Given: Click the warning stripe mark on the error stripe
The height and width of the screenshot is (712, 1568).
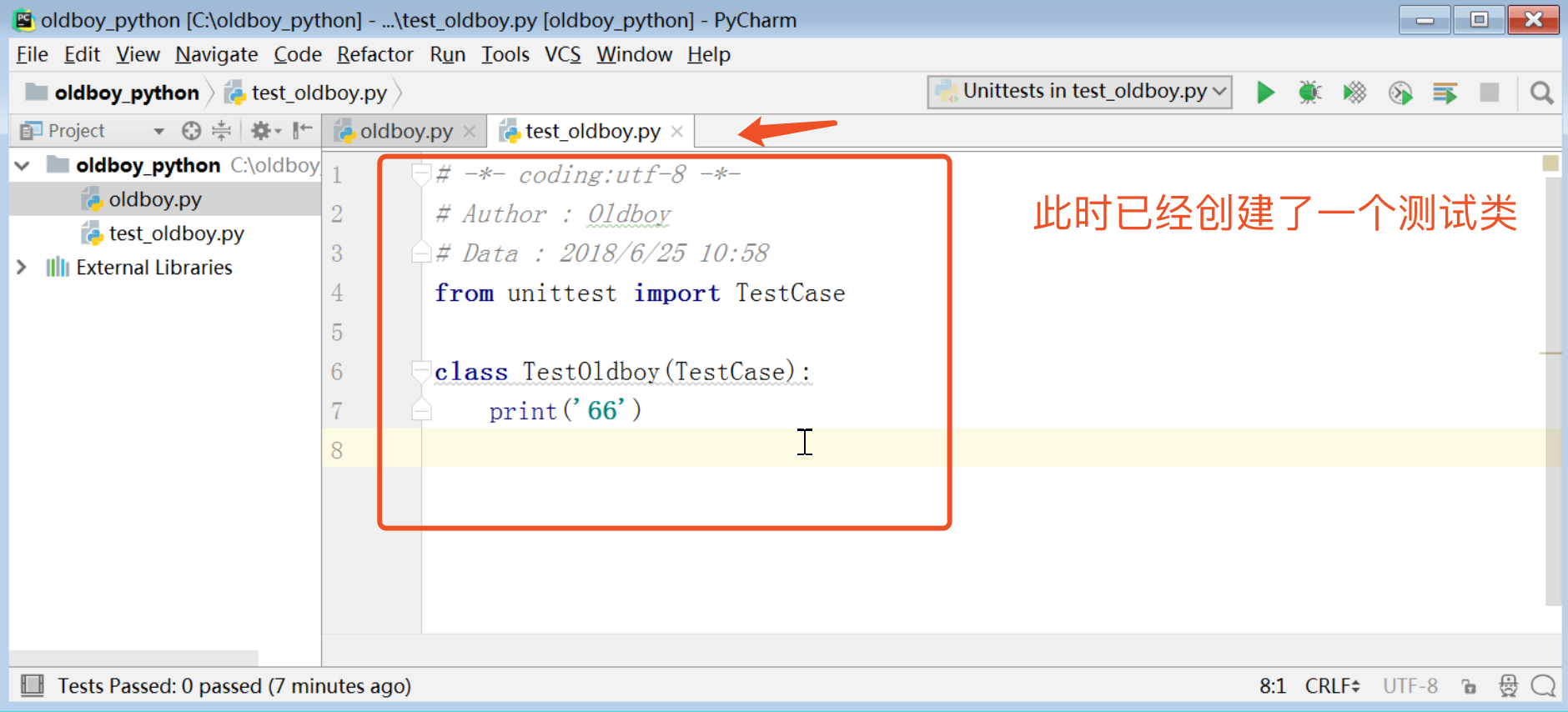Looking at the screenshot, I should (1550, 353).
